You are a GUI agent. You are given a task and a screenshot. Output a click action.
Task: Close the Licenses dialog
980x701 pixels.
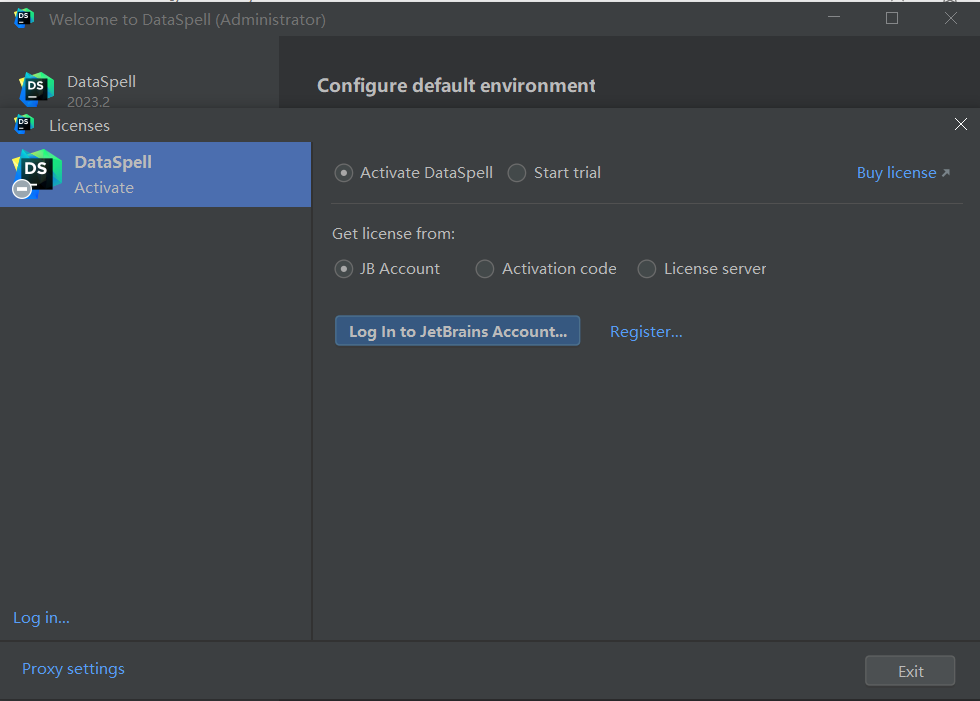pos(960,125)
